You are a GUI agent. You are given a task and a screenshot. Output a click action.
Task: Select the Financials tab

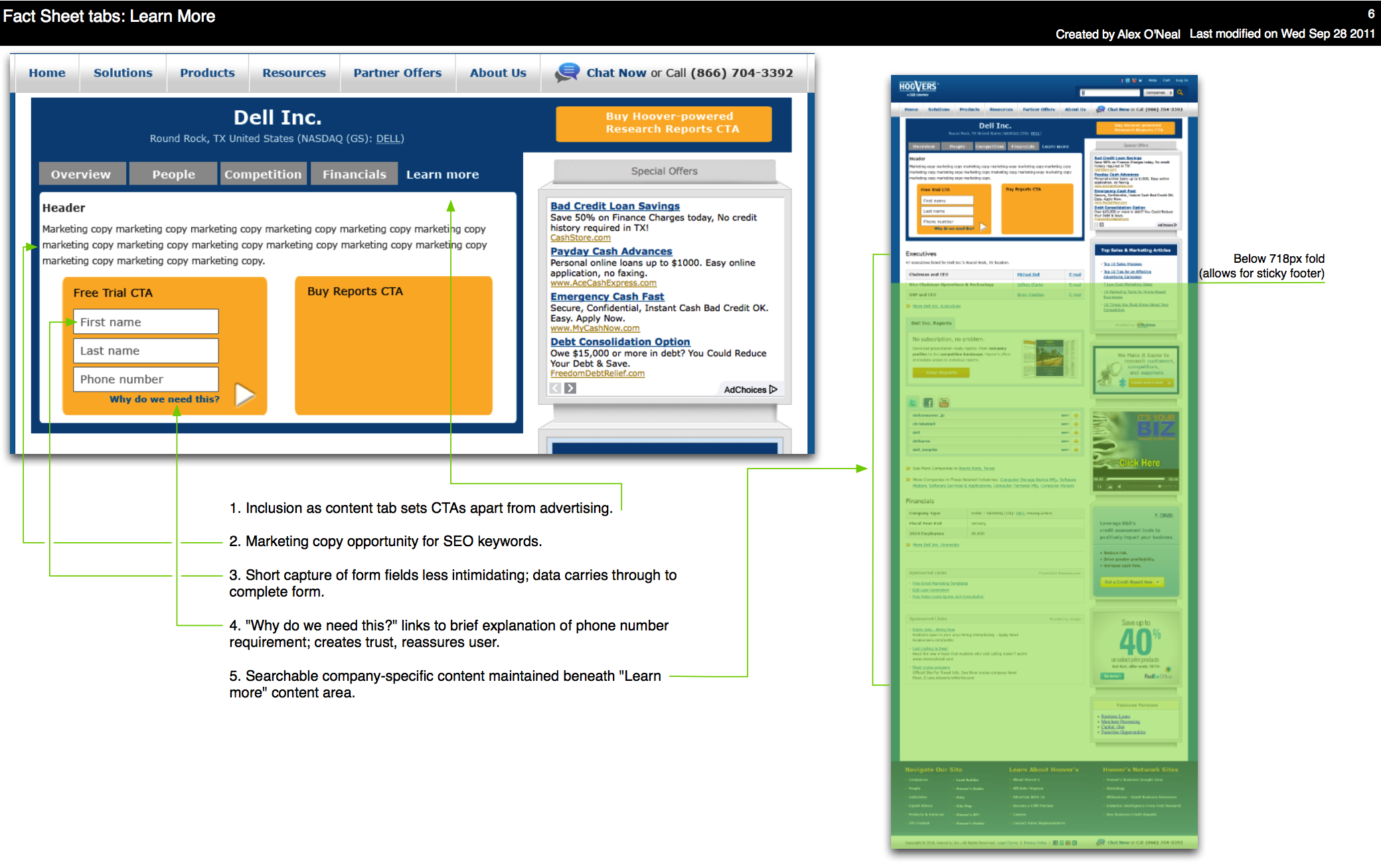[354, 174]
